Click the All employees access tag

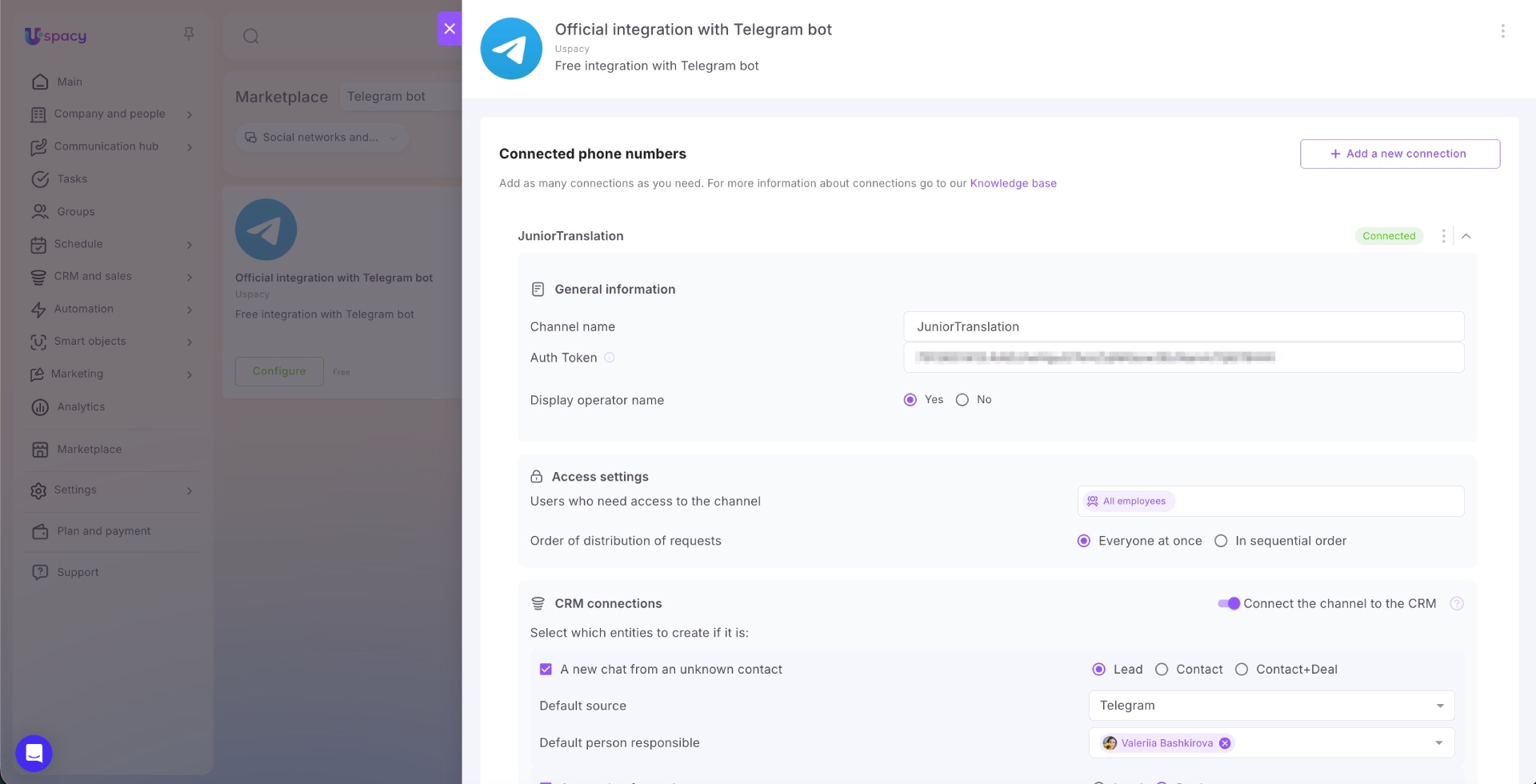[1128, 502]
